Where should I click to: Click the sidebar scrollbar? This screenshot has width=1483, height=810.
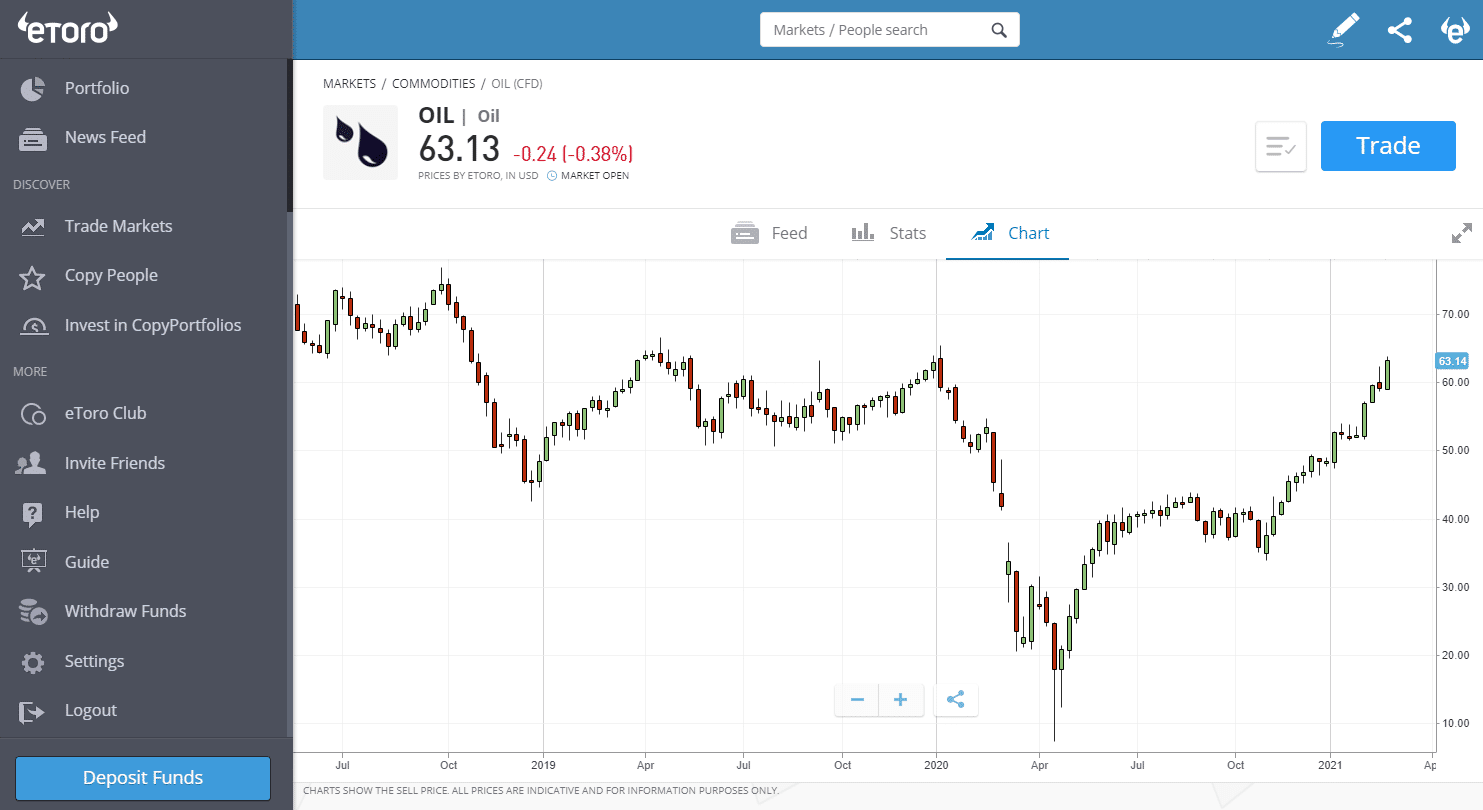(290, 136)
